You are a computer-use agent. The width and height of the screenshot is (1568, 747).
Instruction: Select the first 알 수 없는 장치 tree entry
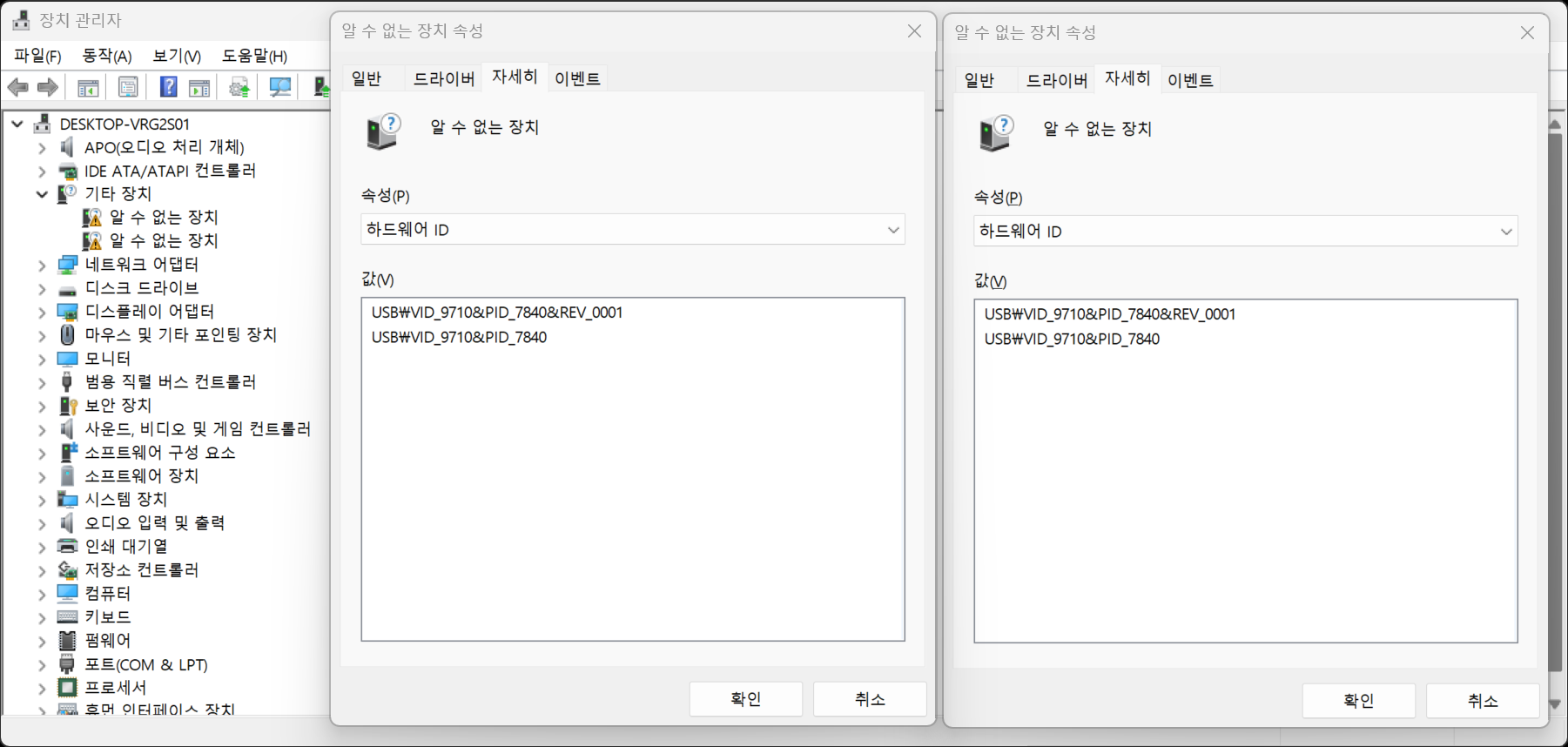point(163,217)
